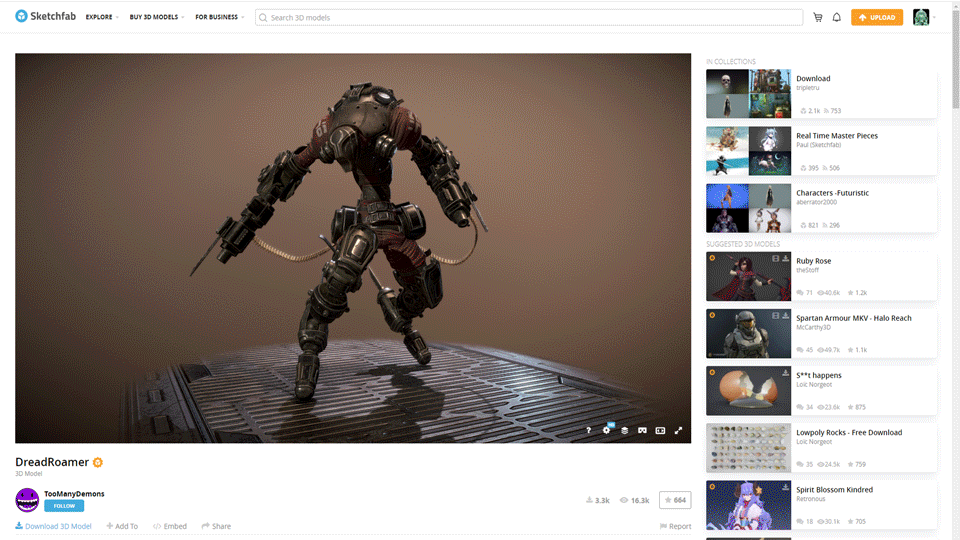Screen dimensions: 960x540
Task: Open the Real Time Master Pieces thumbnail grid
Action: point(748,151)
